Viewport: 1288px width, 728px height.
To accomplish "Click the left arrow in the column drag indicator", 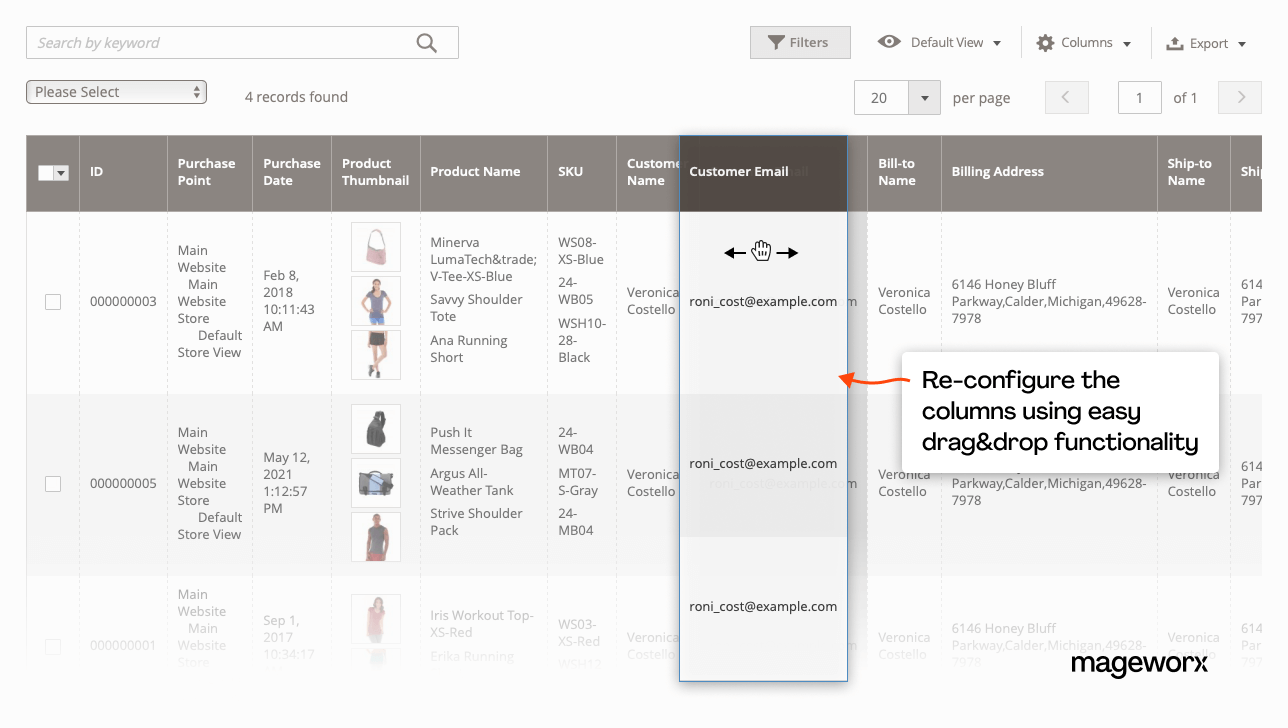I will pos(735,252).
